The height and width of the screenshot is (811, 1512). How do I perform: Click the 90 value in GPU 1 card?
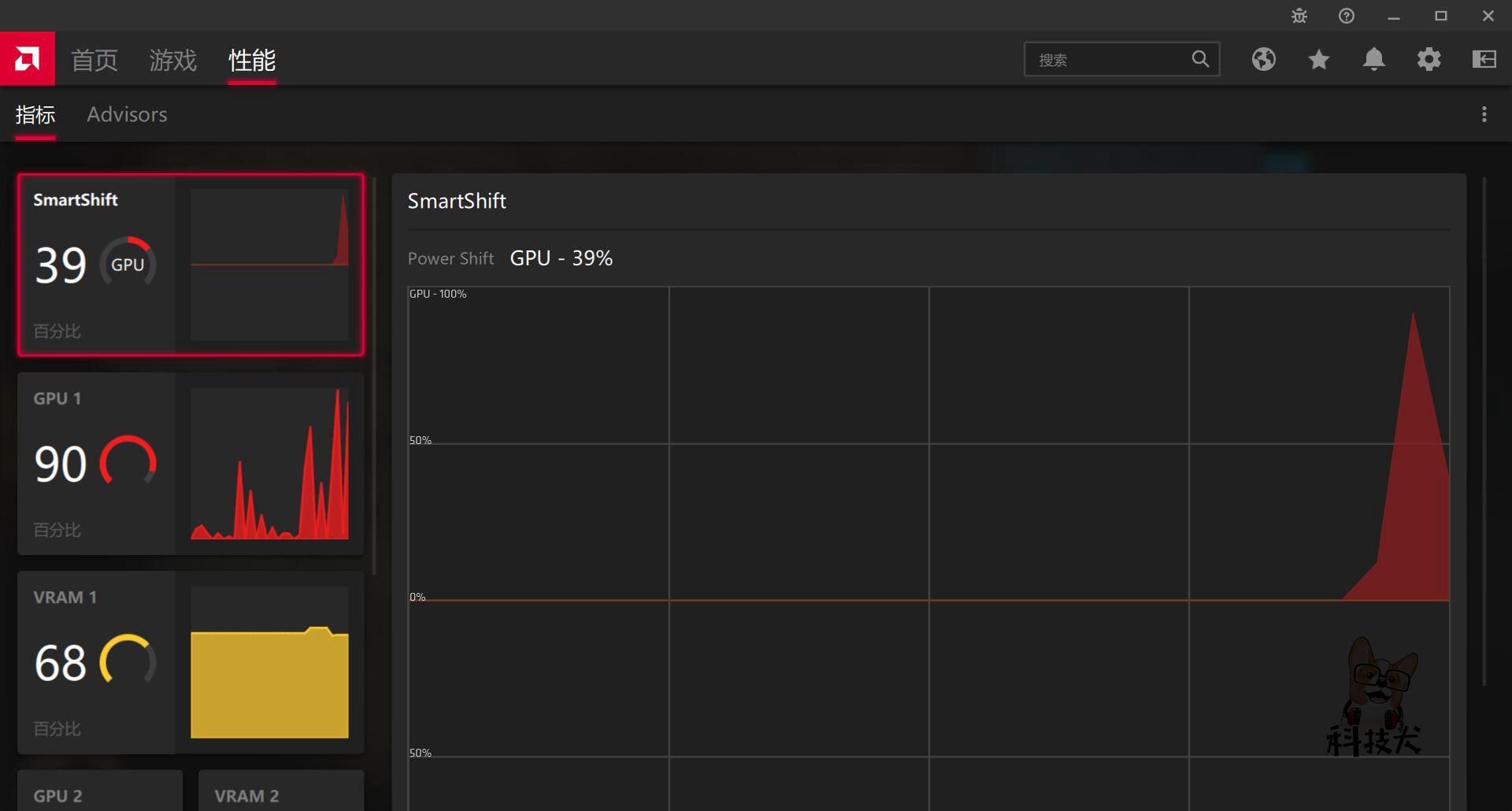[61, 465]
